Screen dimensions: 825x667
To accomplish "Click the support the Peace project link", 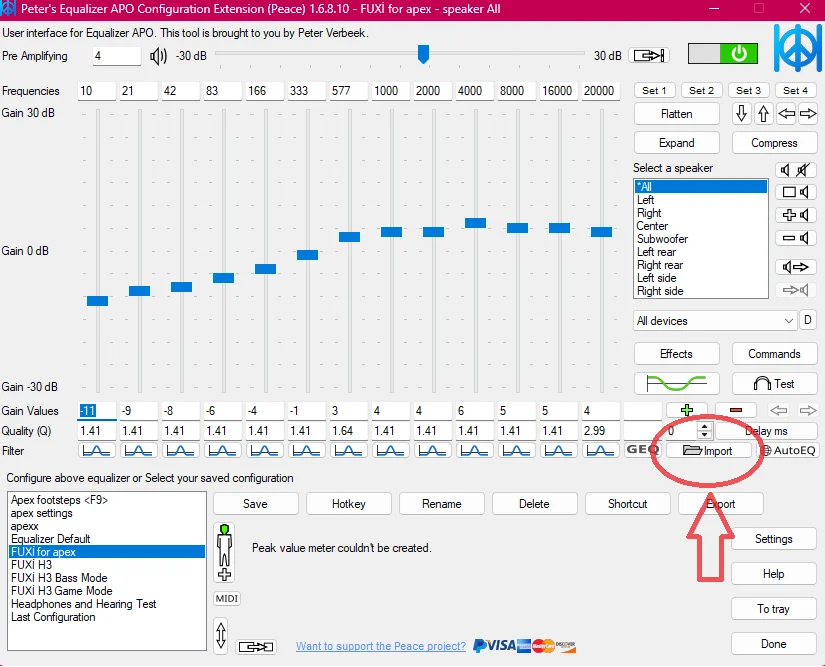I will click(x=381, y=646).
